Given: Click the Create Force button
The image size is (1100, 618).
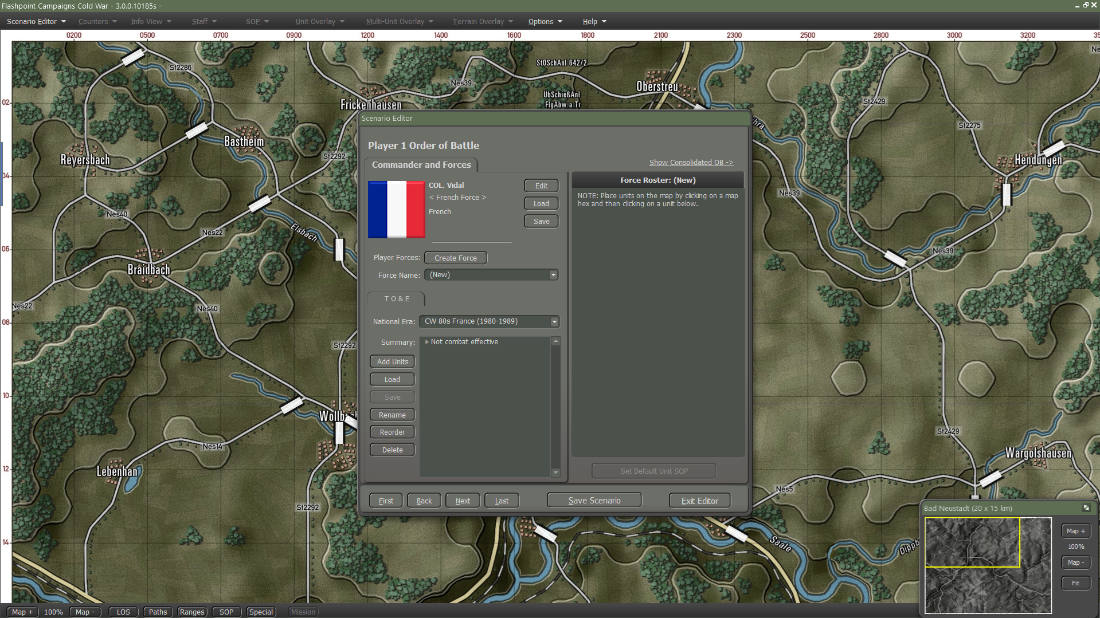Looking at the screenshot, I should (455, 257).
